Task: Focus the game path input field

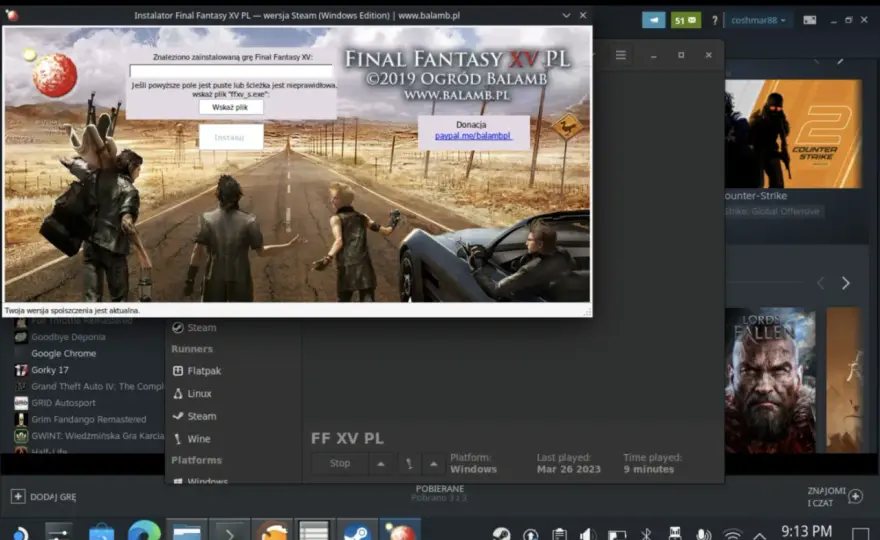Action: [231, 70]
